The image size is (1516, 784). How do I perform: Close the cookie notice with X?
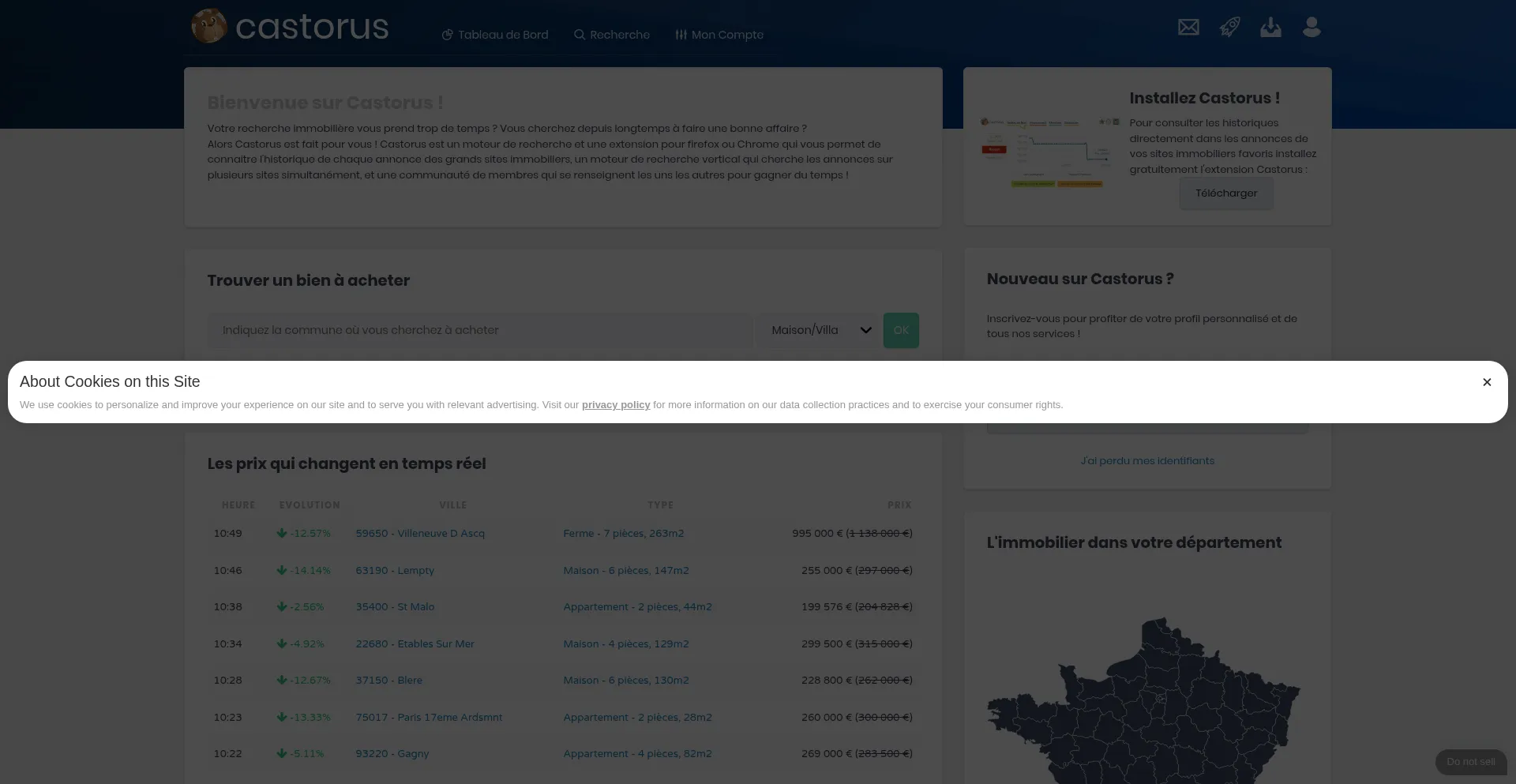coord(1487,382)
